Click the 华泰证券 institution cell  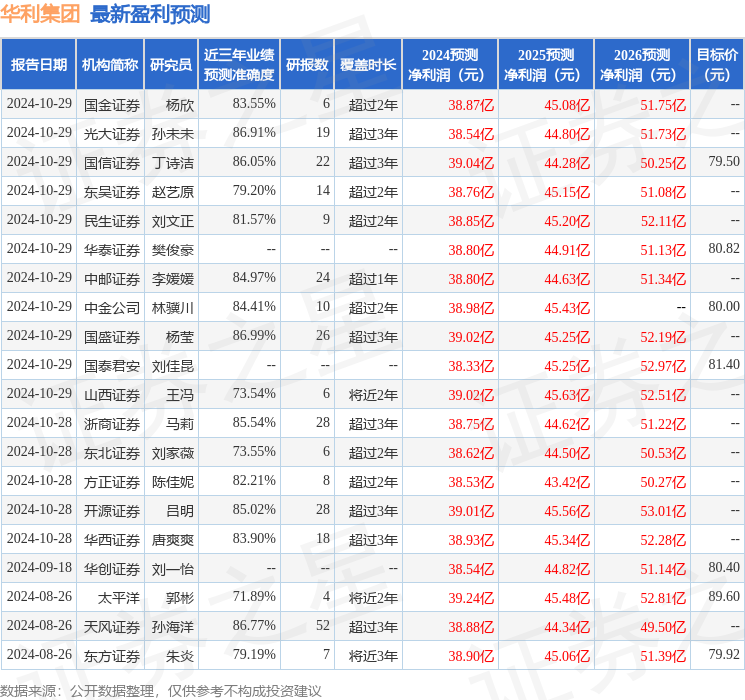pyautogui.click(x=112, y=250)
